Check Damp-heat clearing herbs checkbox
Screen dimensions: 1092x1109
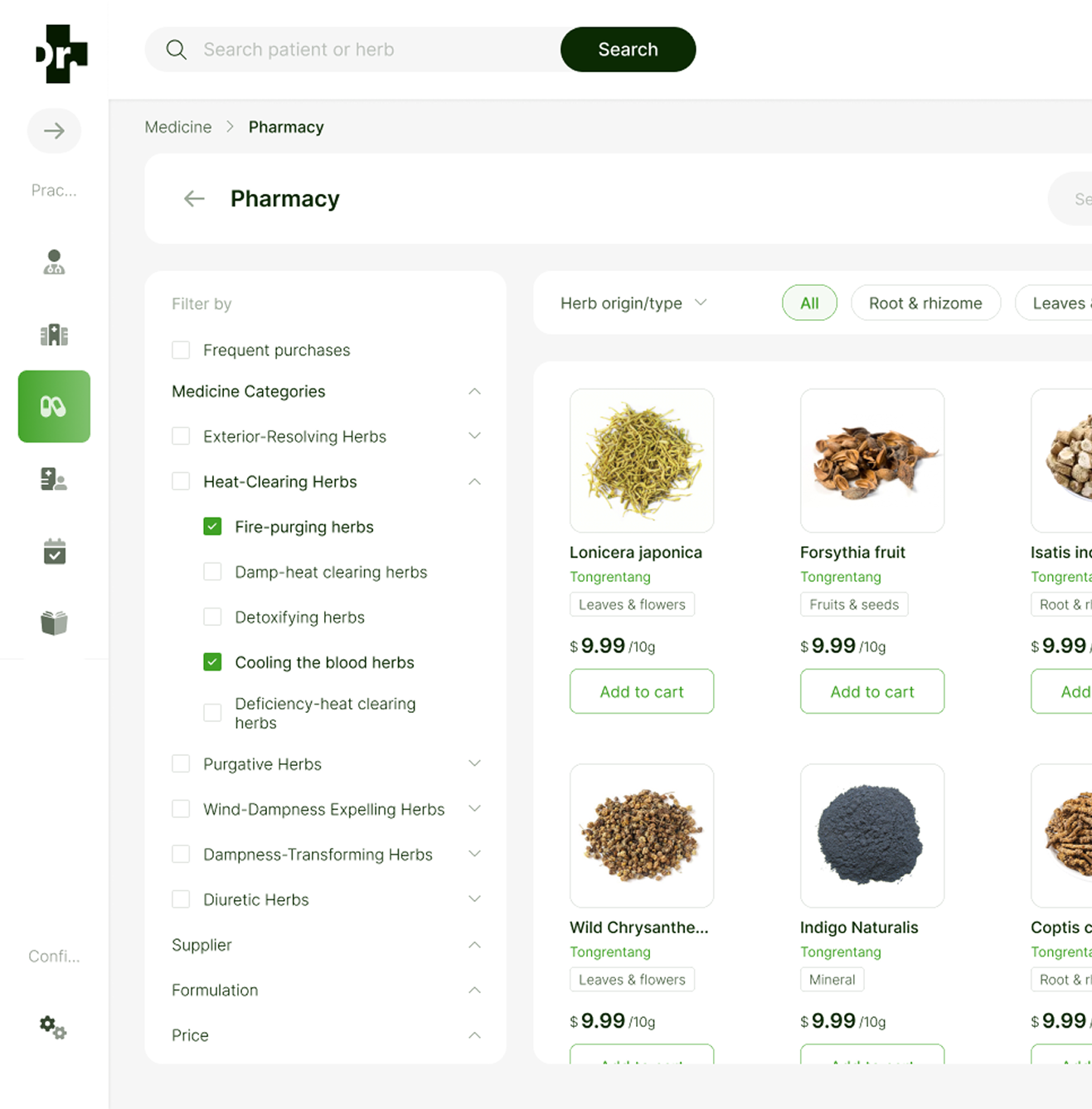(x=212, y=572)
